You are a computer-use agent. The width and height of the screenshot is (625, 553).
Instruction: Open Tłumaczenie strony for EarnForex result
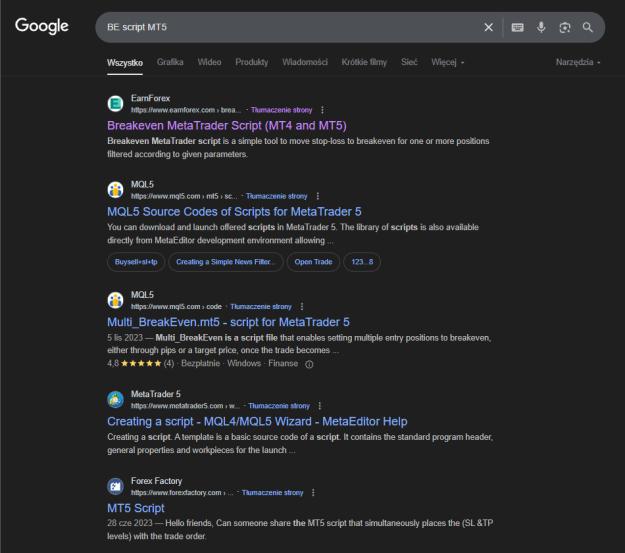click(281, 110)
